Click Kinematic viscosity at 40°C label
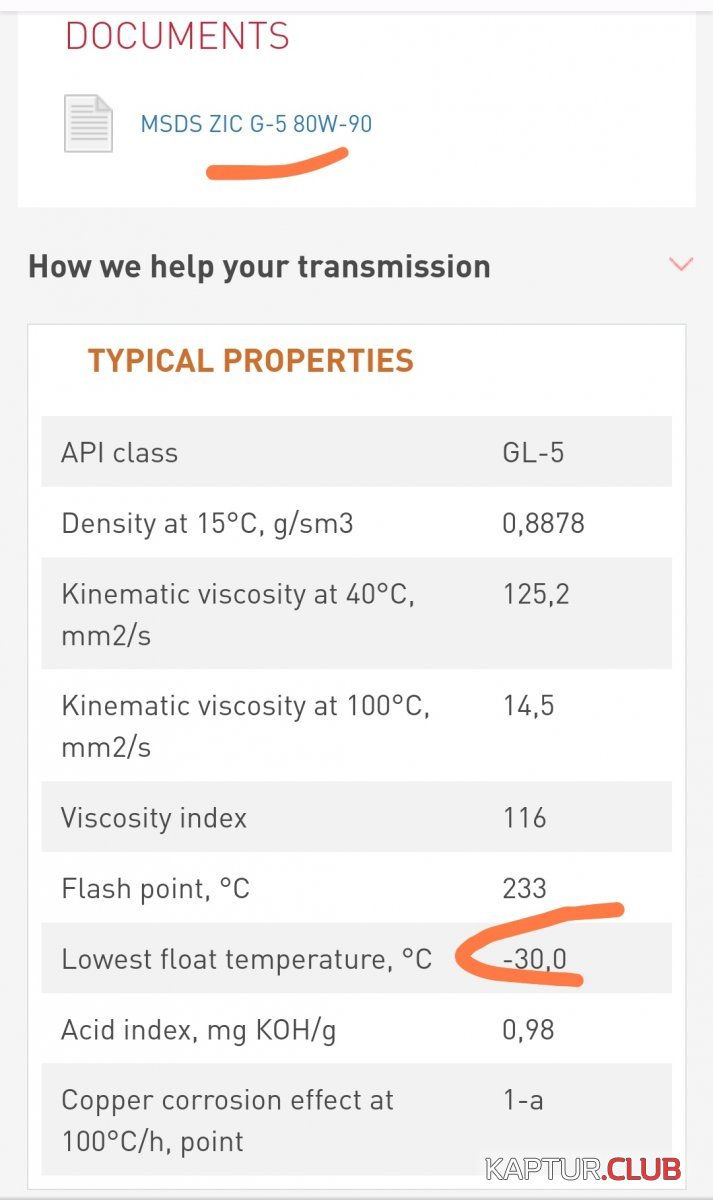Image resolution: width=713 pixels, height=1200 pixels. pos(237,613)
